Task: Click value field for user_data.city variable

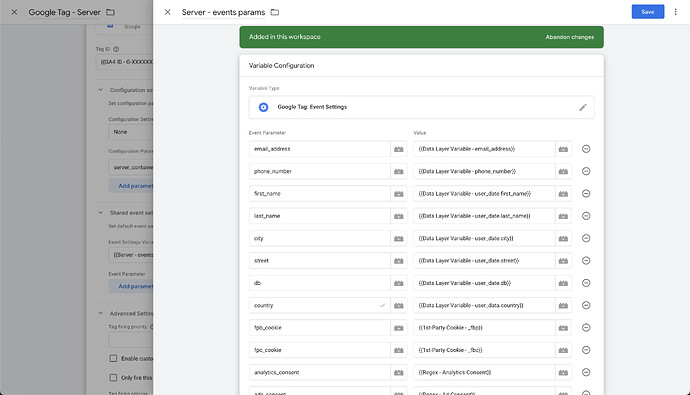Action: pyautogui.click(x=484, y=238)
